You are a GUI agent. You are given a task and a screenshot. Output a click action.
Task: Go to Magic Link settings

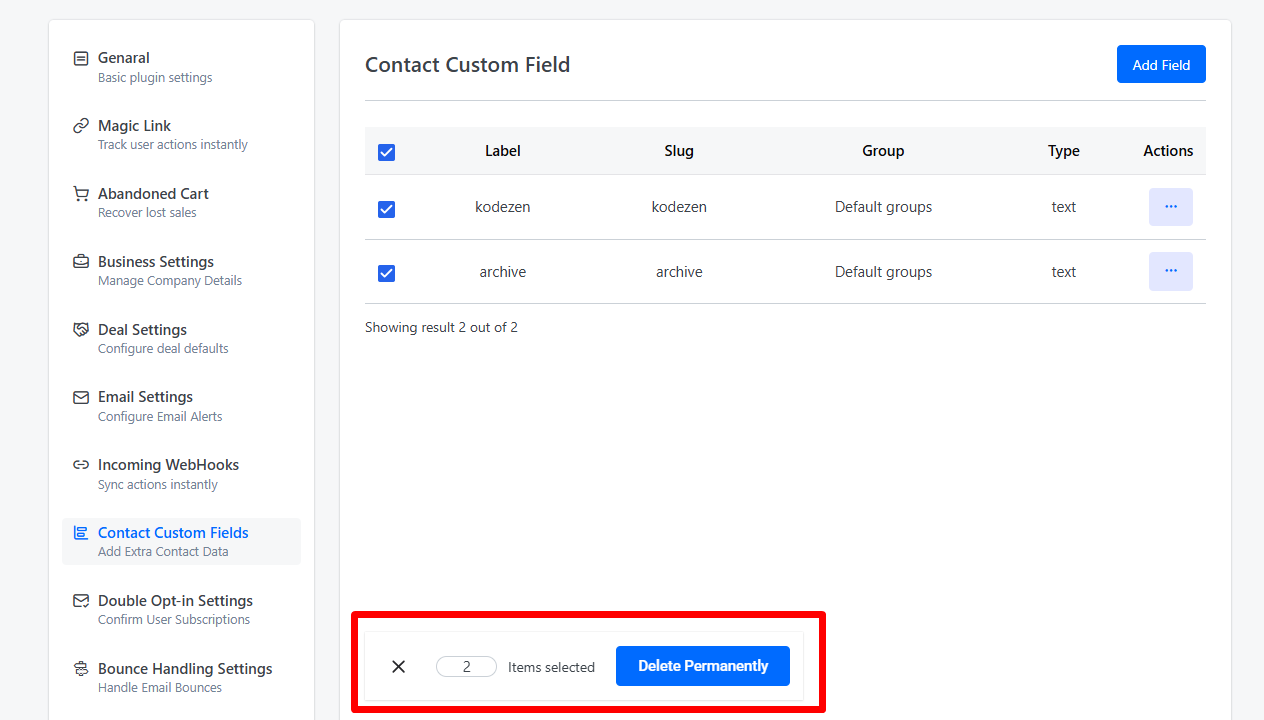click(x=181, y=135)
